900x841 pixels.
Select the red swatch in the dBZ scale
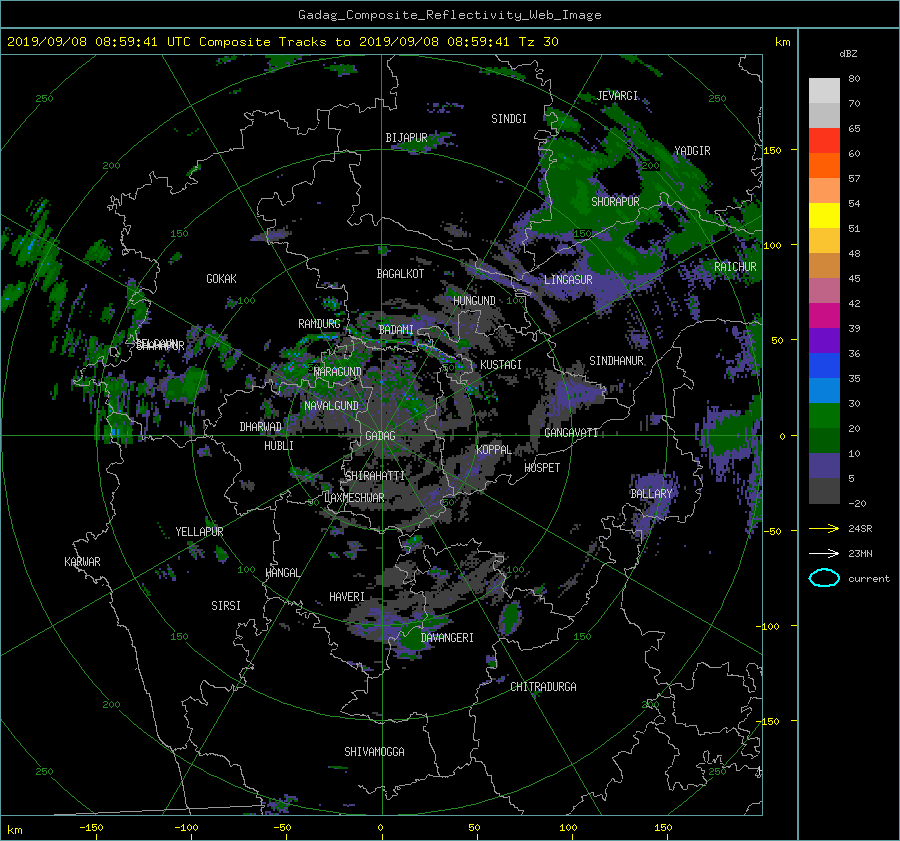[824, 140]
